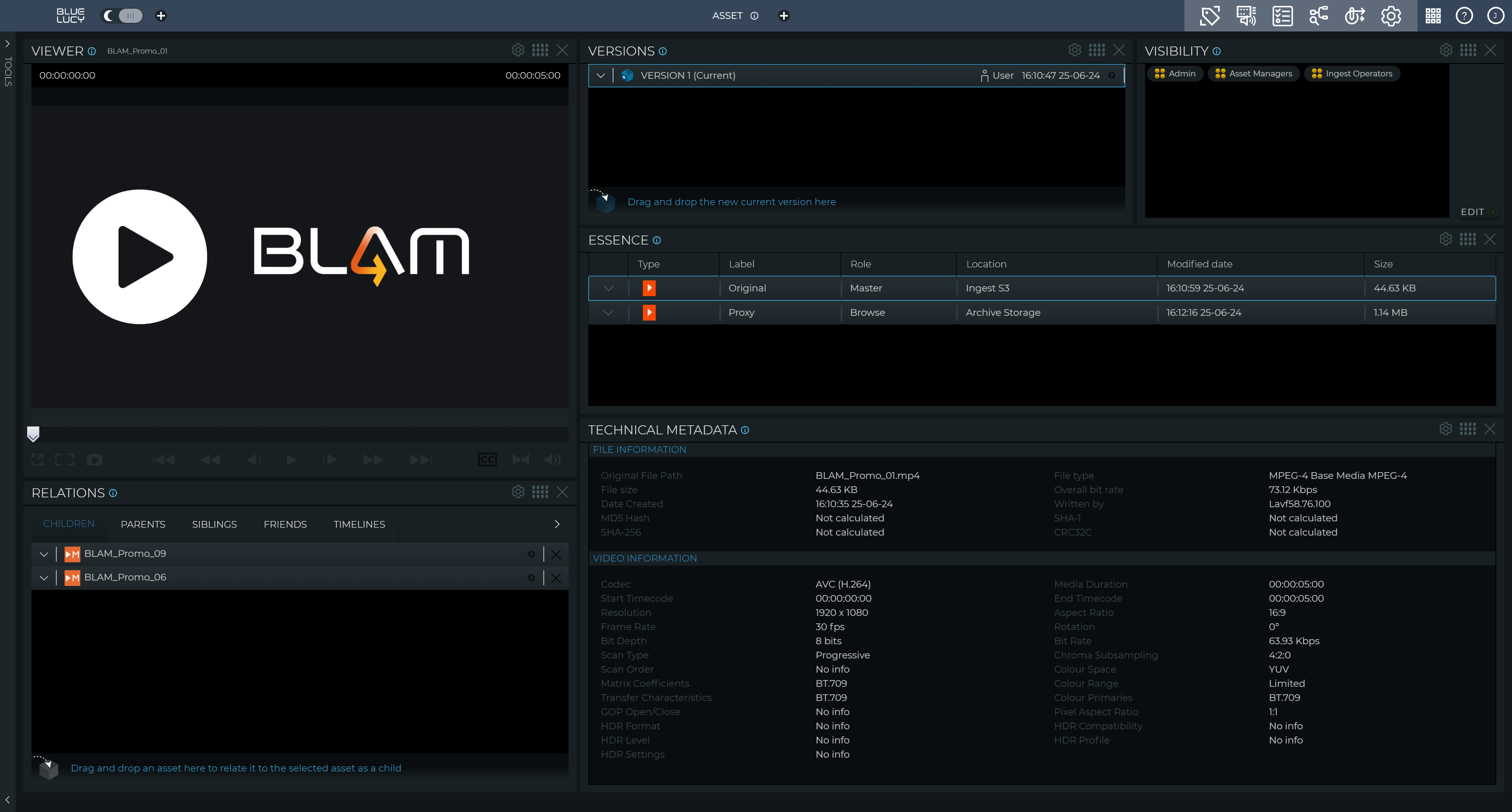Open the apps grid menu at top right
The image size is (1512, 812).
coord(1433,16)
